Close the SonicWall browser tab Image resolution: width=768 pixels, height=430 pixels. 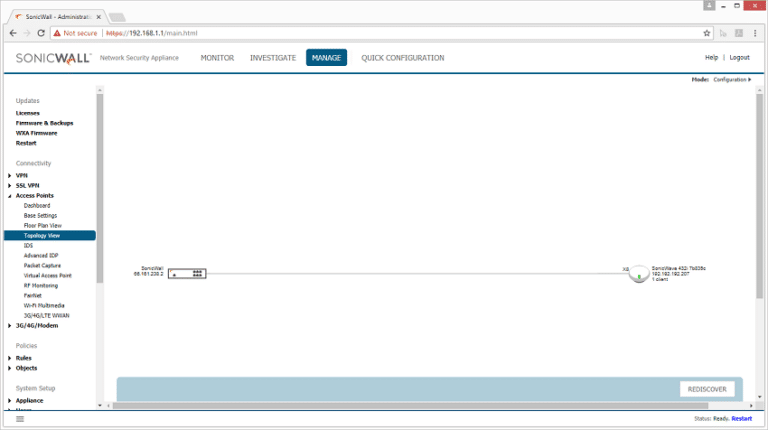click(x=98, y=17)
